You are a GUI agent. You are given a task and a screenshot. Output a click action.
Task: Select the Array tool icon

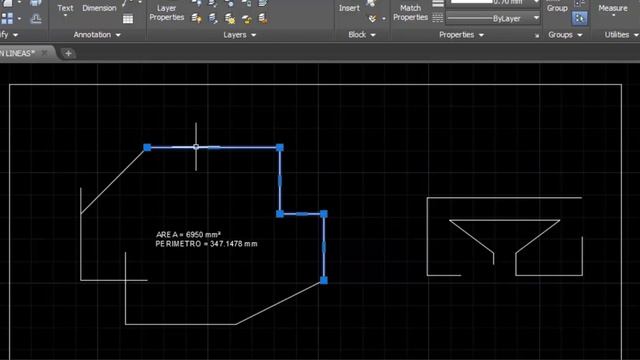click(7, 18)
